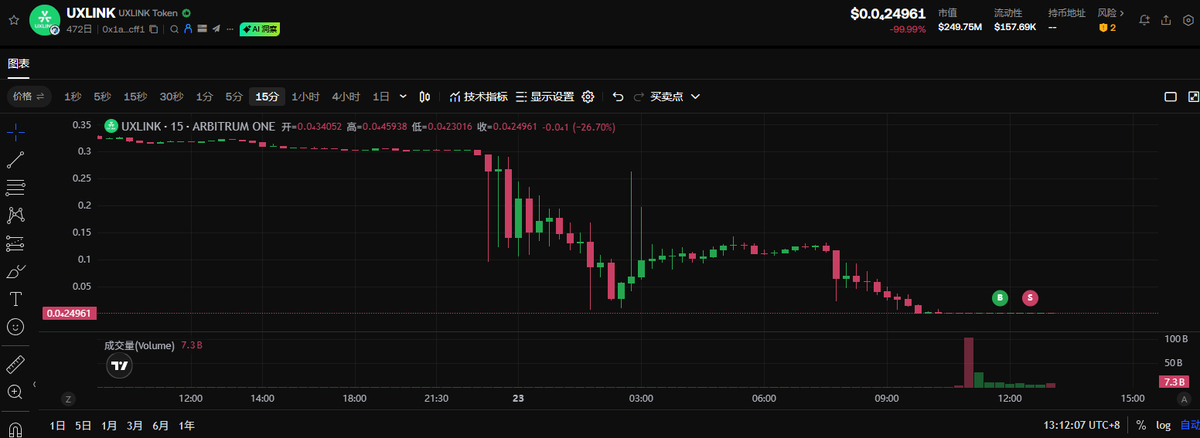The height and width of the screenshot is (438, 1200).
Task: Click the price alert bell icon
Action: pos(1144,19)
